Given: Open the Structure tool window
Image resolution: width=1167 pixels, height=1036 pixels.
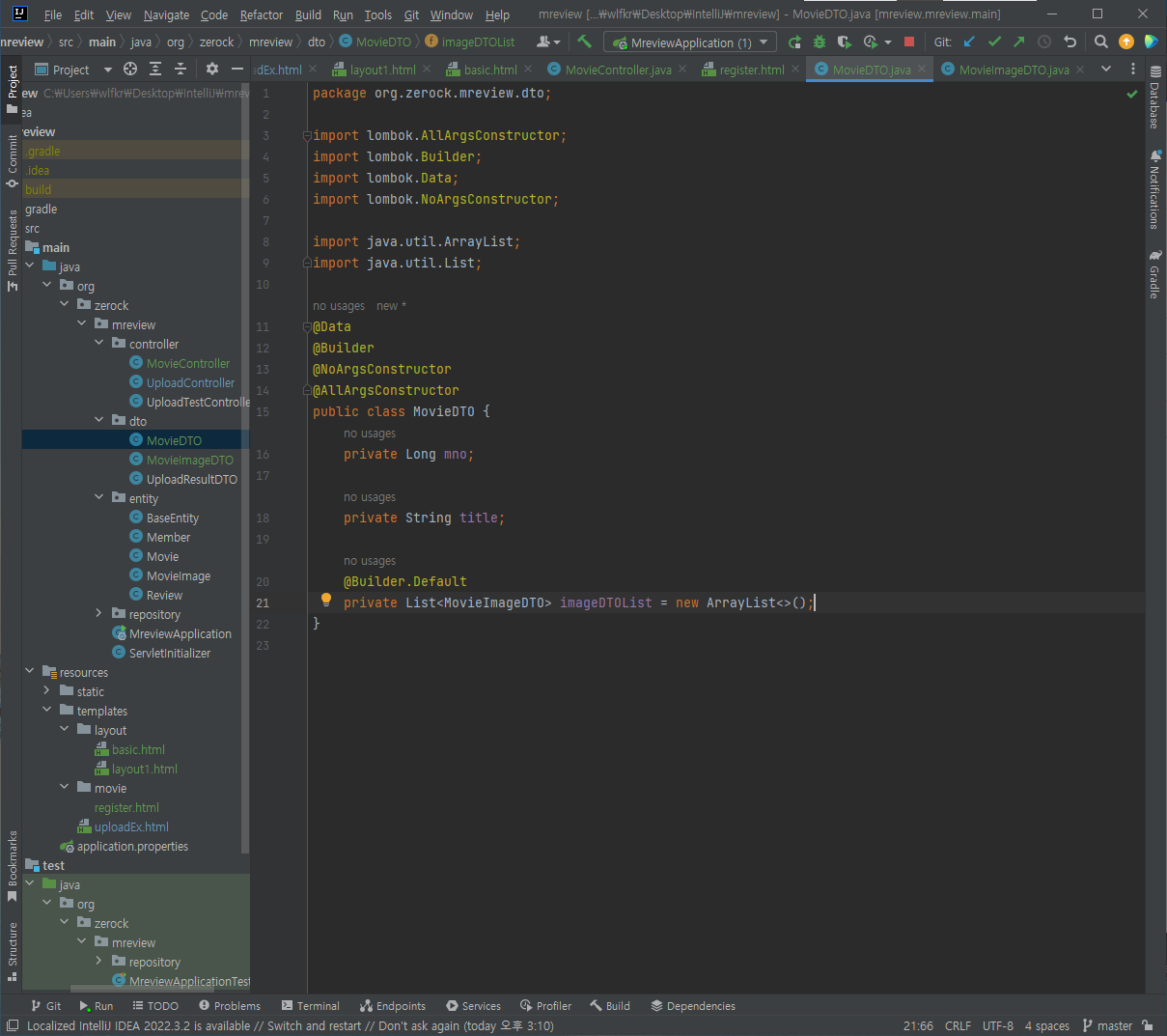Looking at the screenshot, I should point(13,952).
